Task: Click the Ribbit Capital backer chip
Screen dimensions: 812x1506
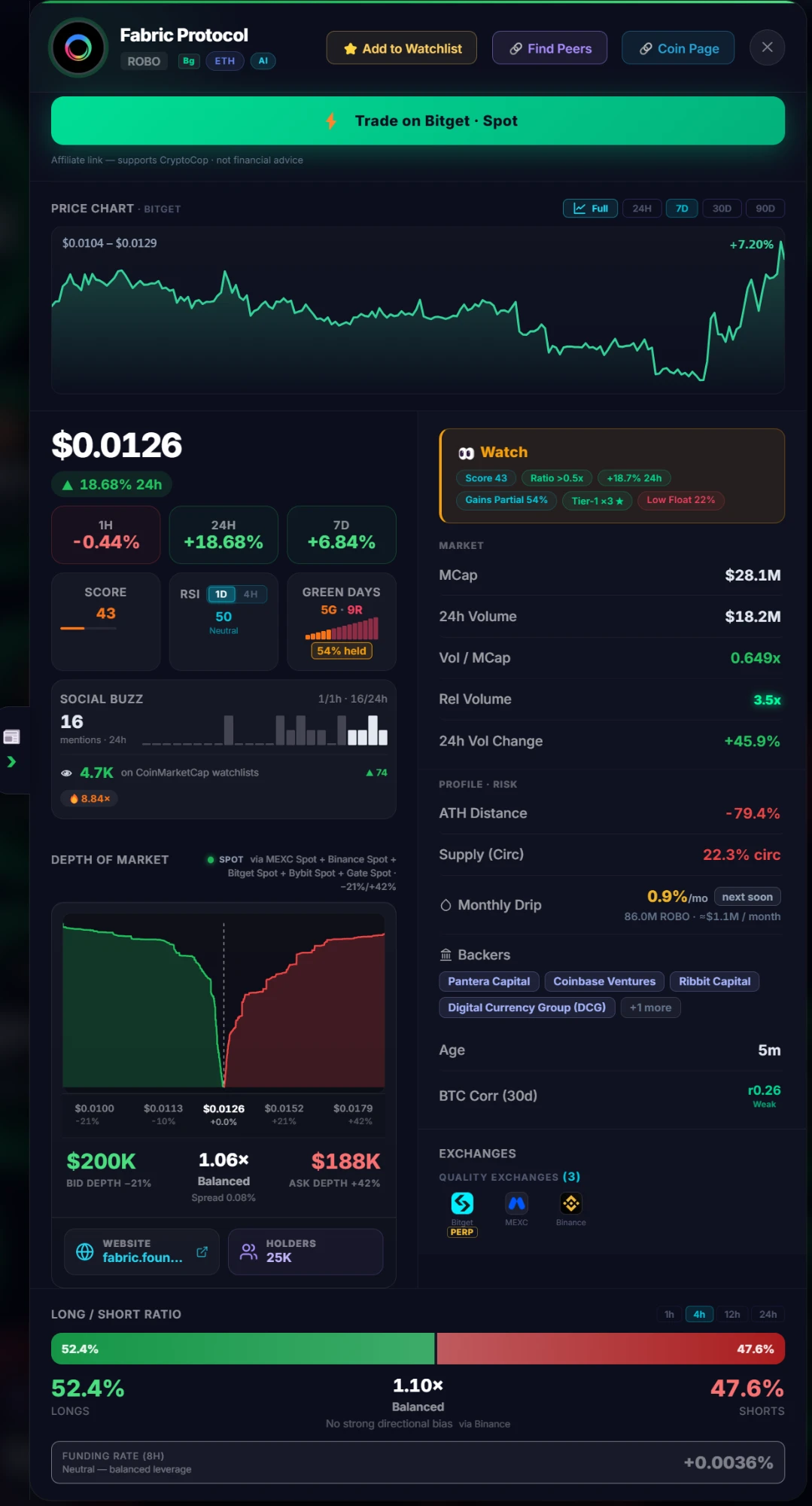Action: (x=714, y=981)
